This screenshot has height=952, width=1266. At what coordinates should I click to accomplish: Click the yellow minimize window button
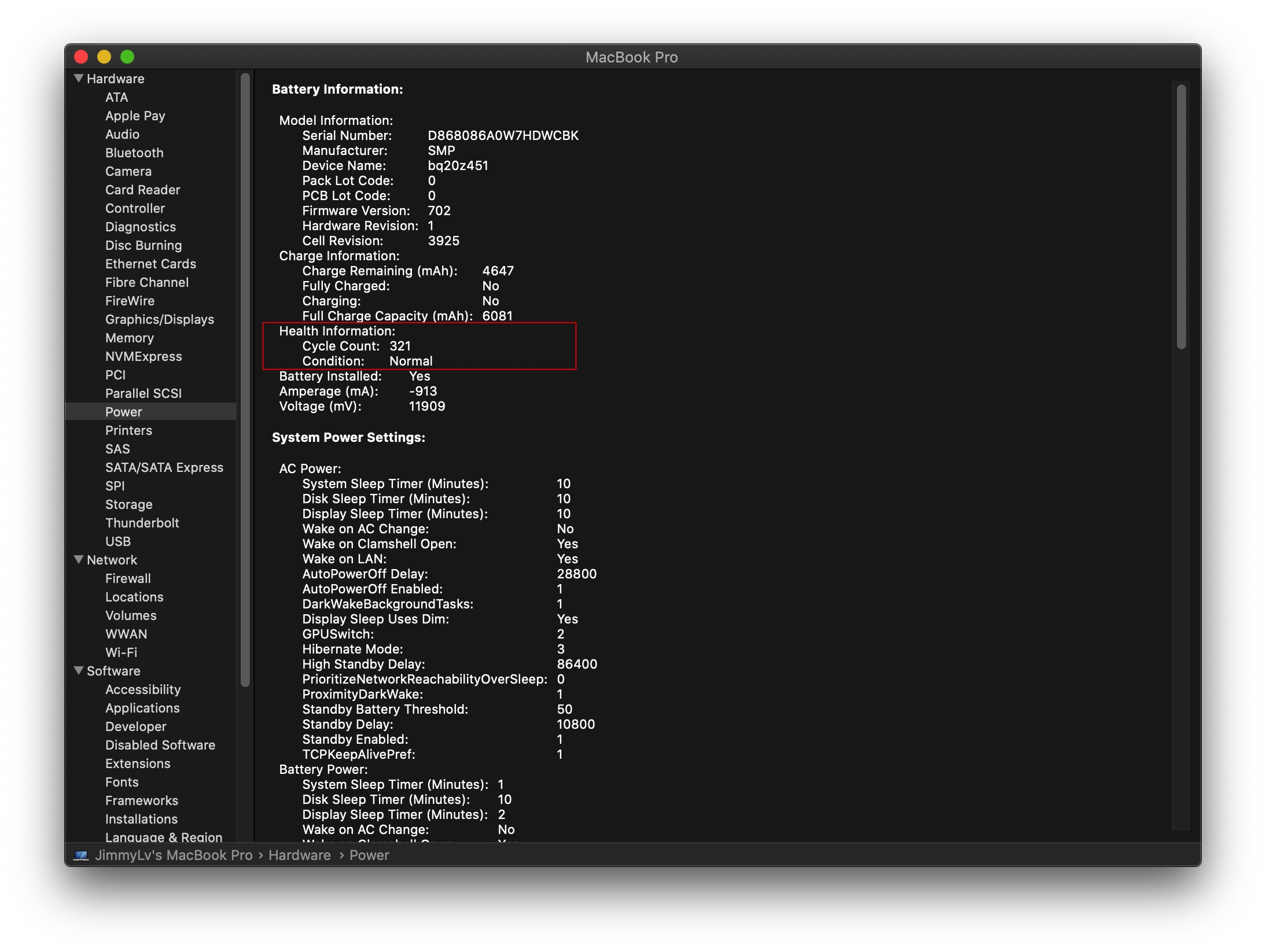point(104,57)
